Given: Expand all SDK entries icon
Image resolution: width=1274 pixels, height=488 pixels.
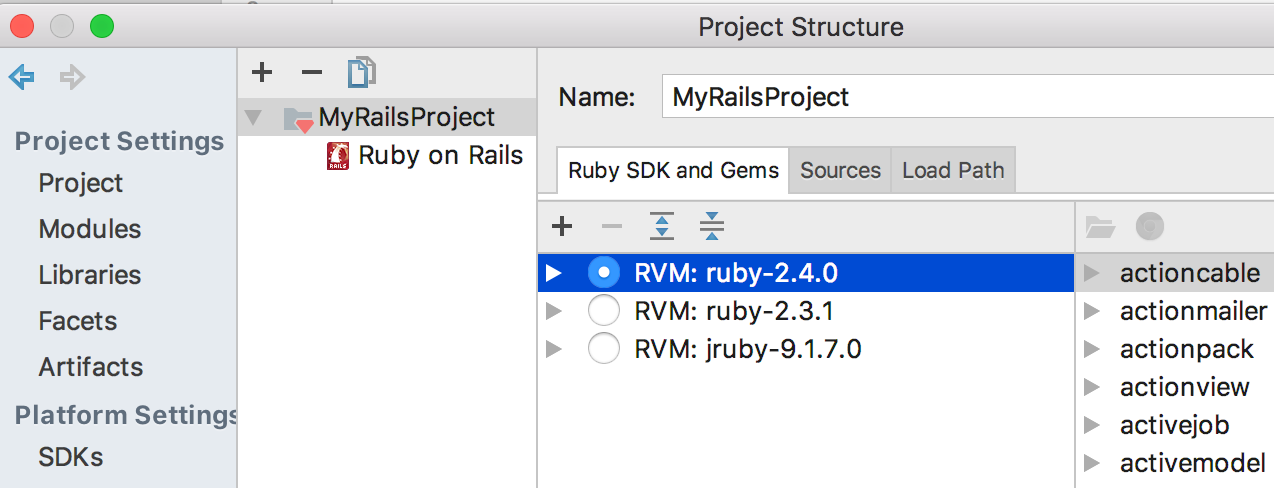Looking at the screenshot, I should click(x=662, y=227).
